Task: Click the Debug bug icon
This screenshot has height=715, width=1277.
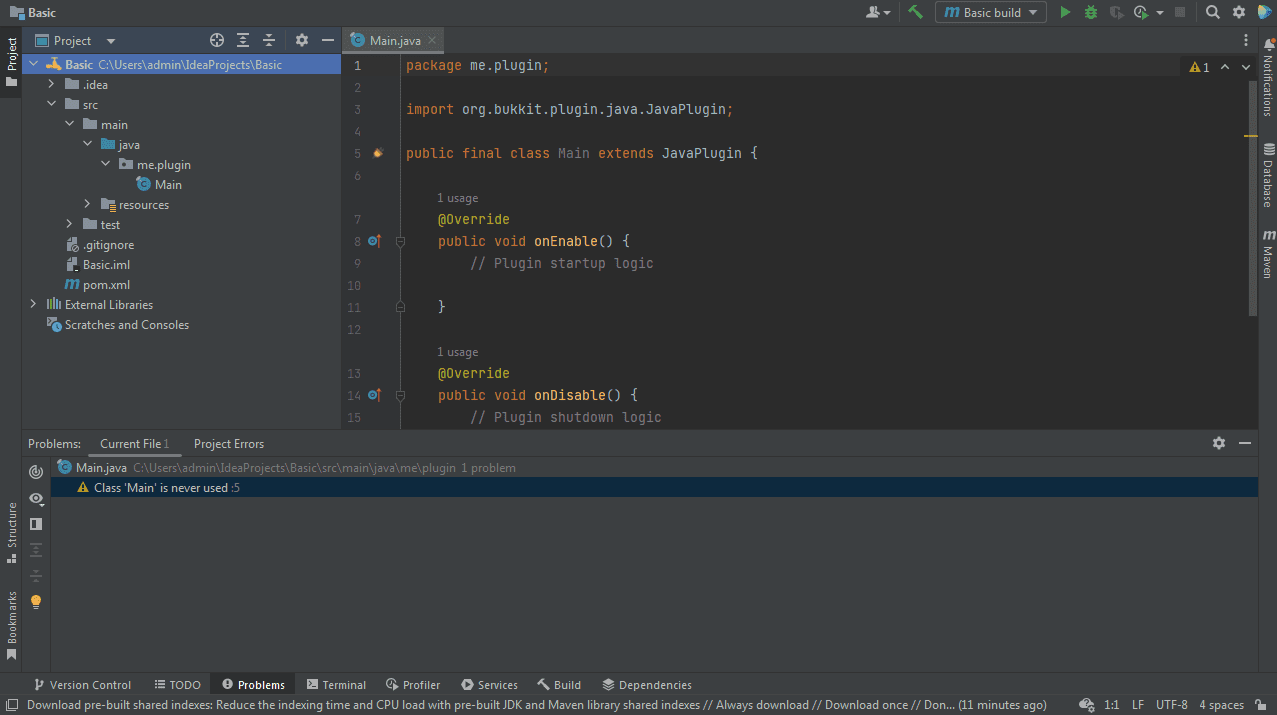Action: pos(1091,12)
